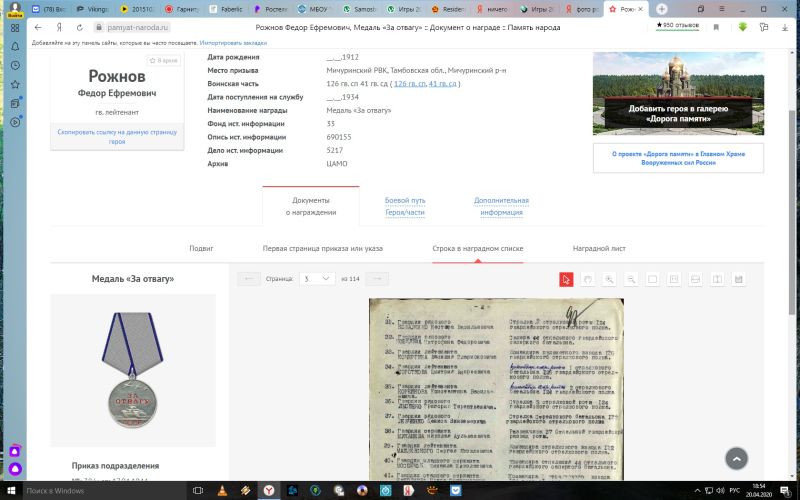The image size is (800, 500).
Task: Activate the hand pan tool
Action: click(588, 279)
